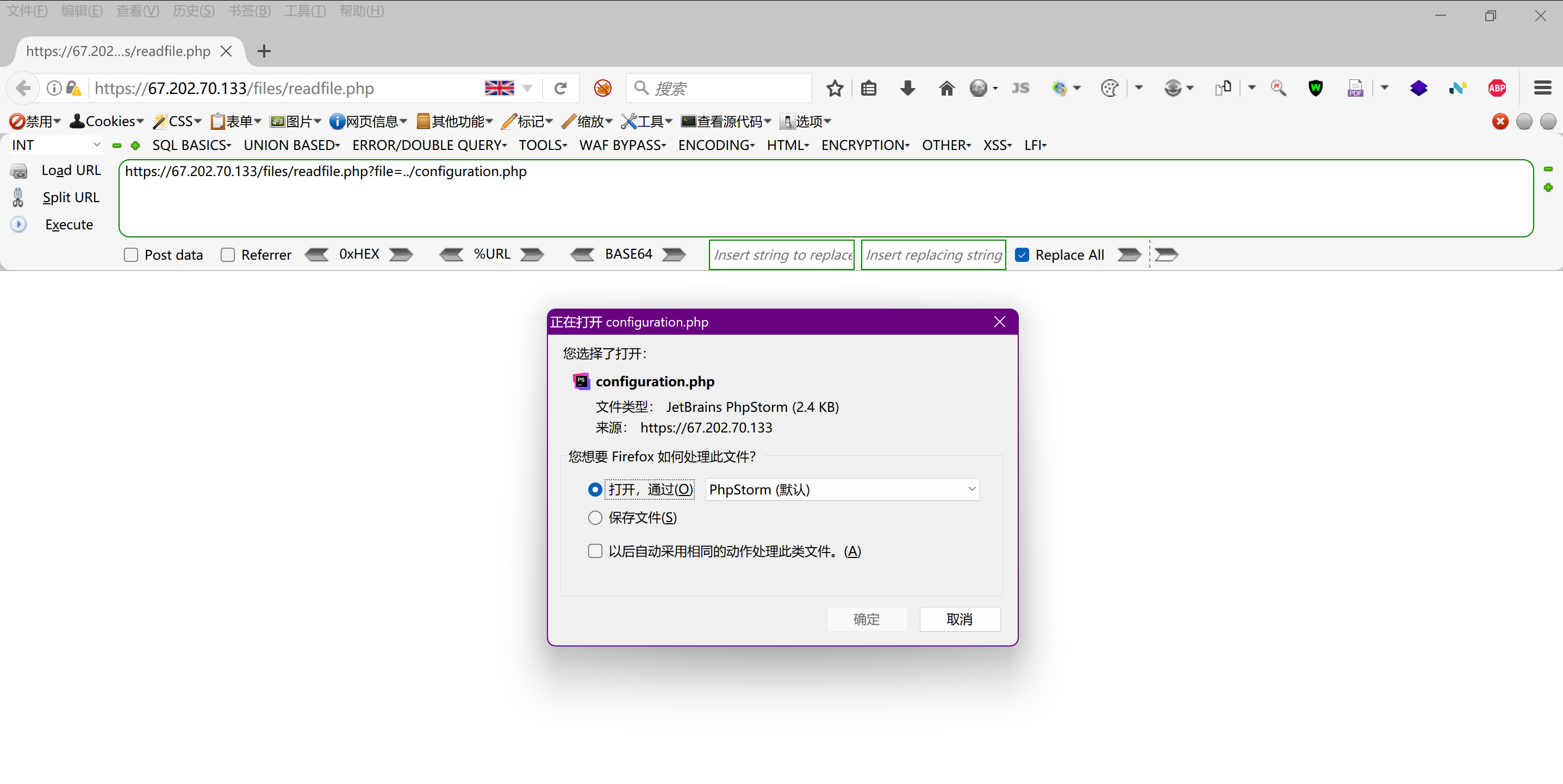Tick the 以后自动采用相同的动作 checkbox
1563x784 pixels.
(x=595, y=551)
